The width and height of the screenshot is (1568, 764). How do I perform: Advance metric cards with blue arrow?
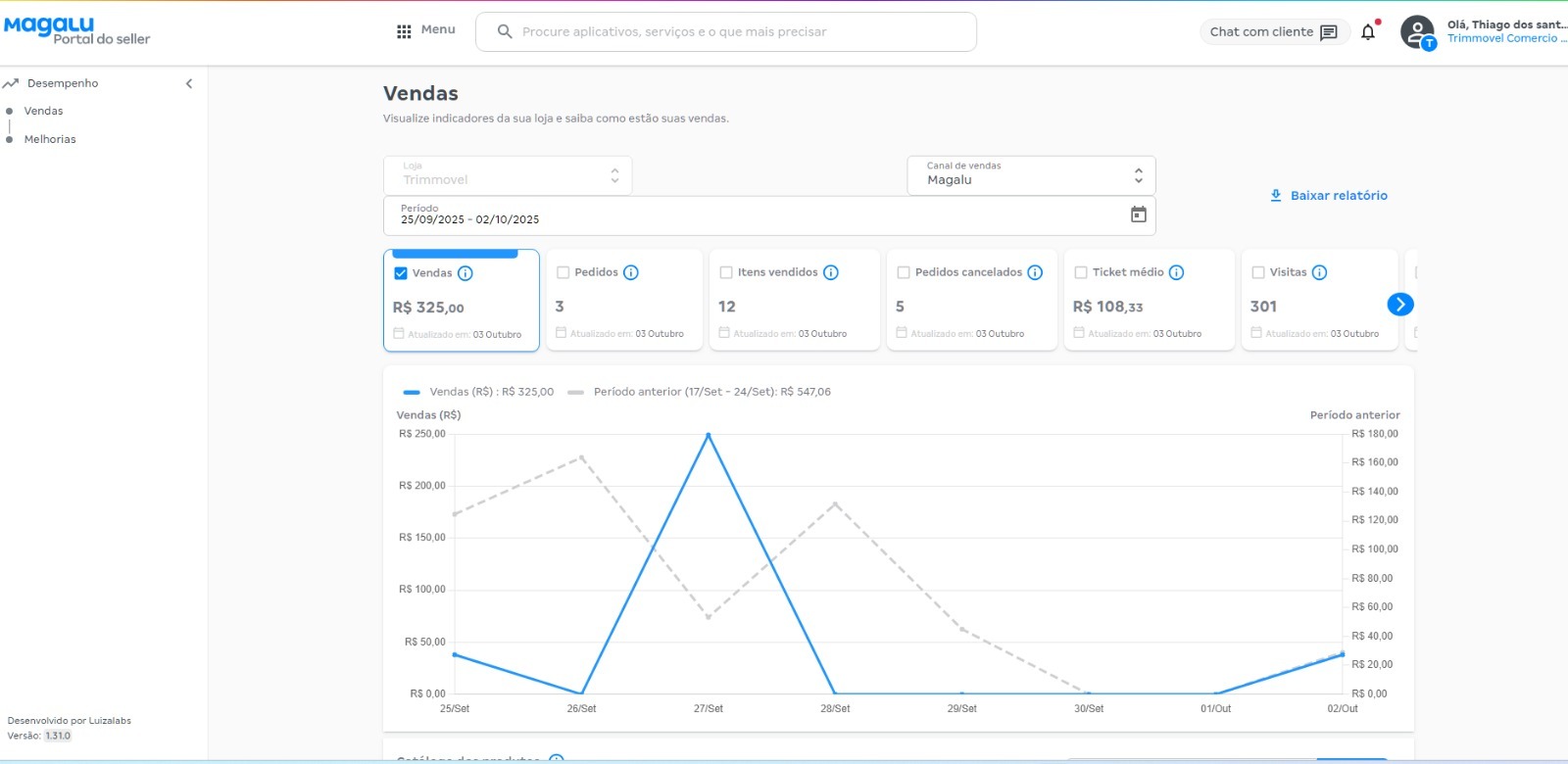tap(1400, 305)
